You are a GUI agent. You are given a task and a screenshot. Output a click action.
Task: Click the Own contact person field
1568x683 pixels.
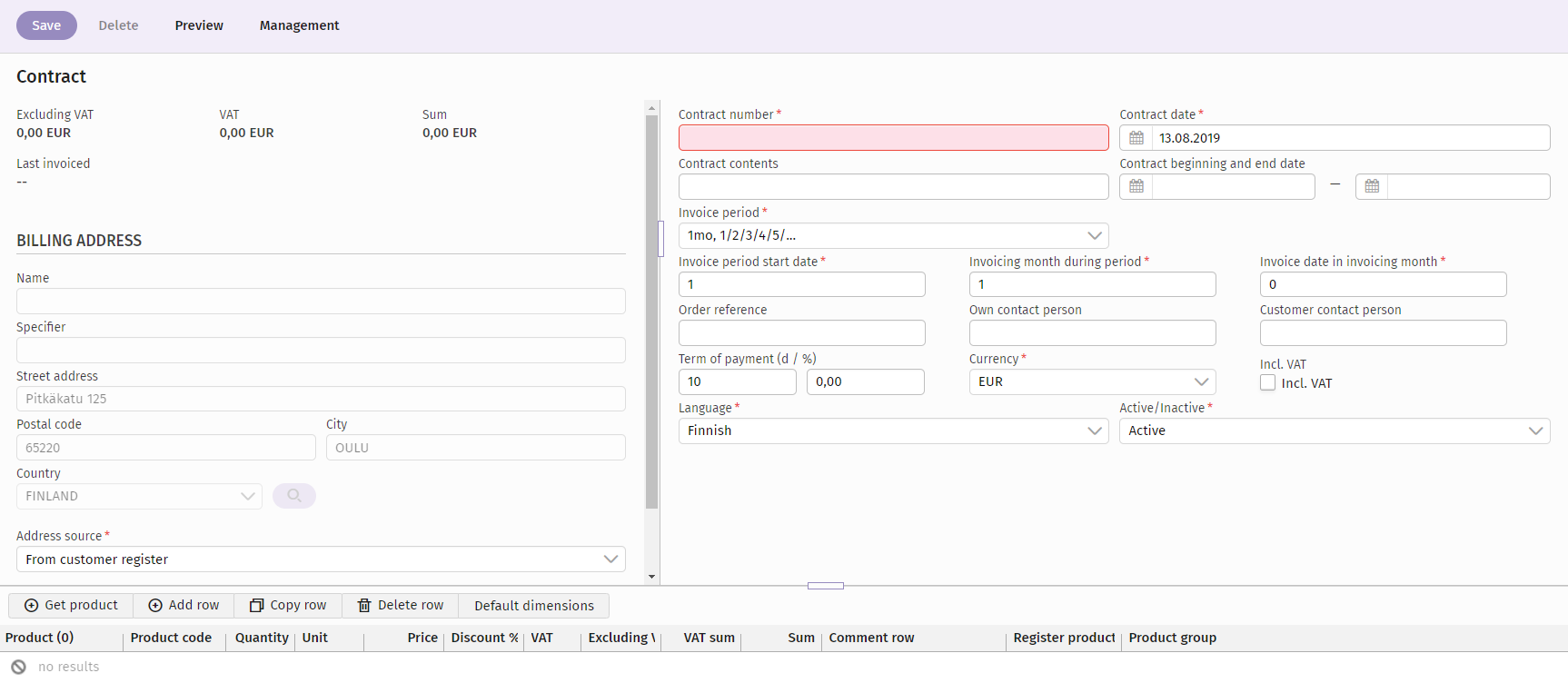tap(1093, 333)
